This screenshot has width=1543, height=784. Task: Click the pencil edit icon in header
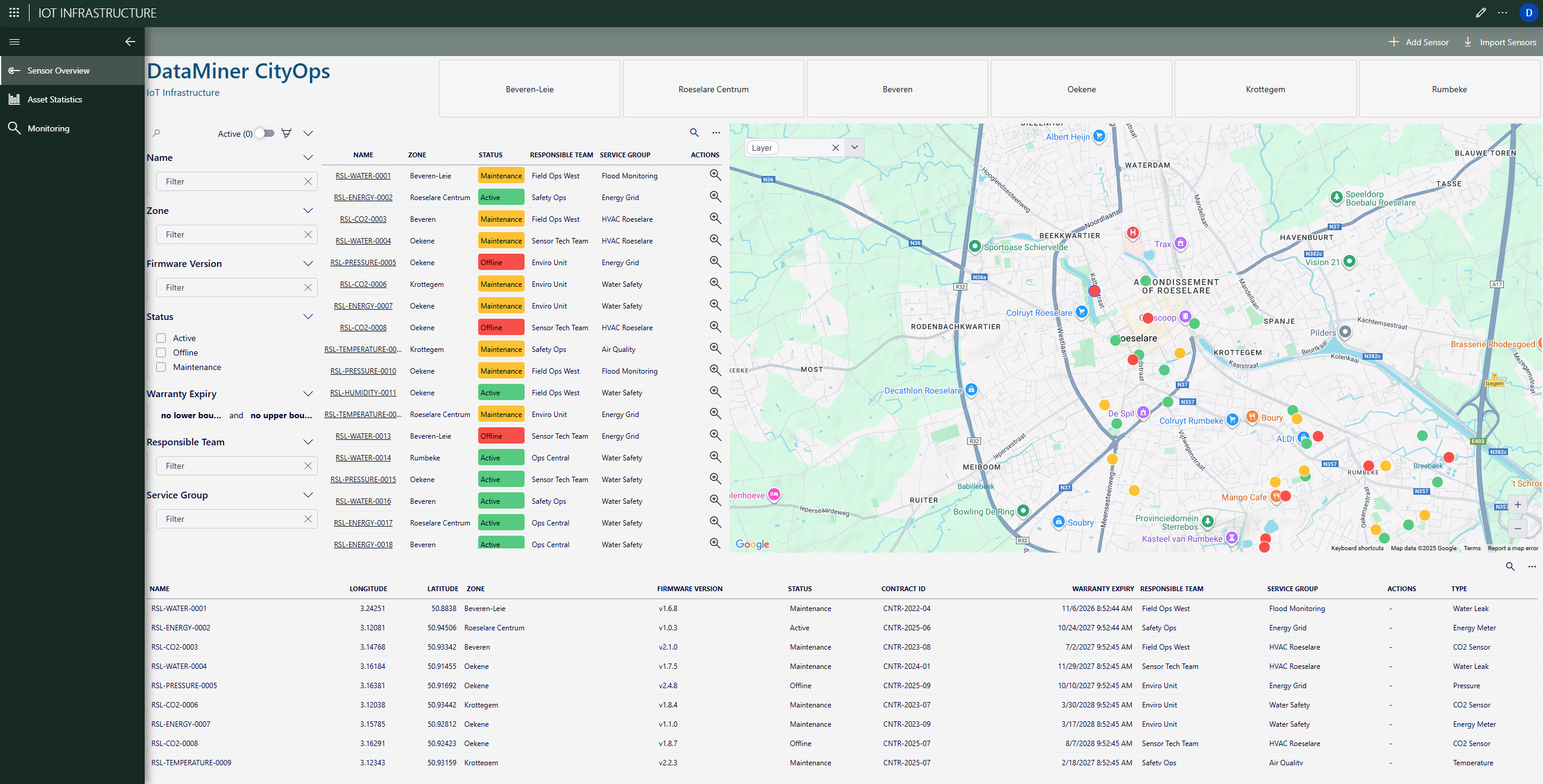(x=1480, y=13)
